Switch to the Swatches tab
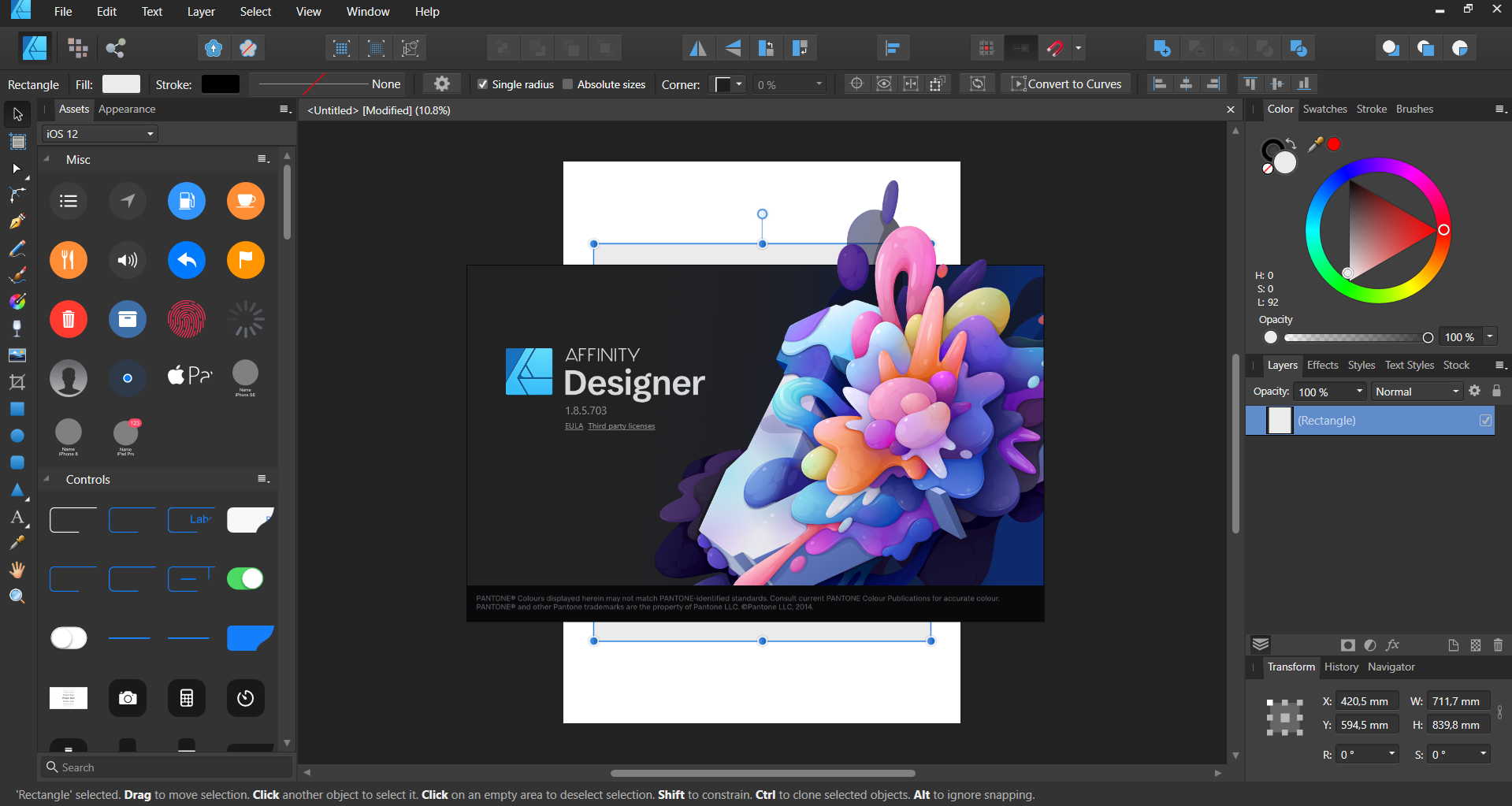Viewport: 1512px width, 806px height. pyautogui.click(x=1324, y=110)
